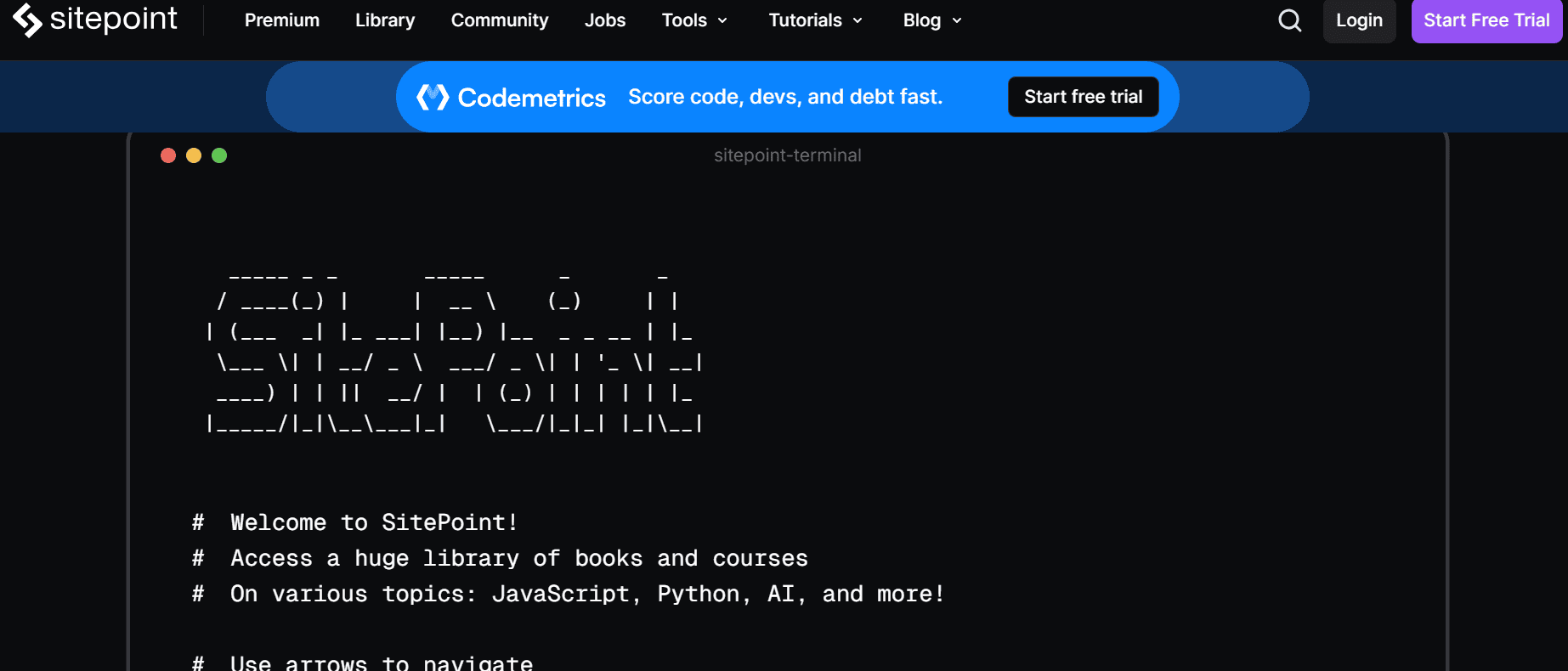Click the SitePoint logo
Screen dimensions: 1568x671
click(x=94, y=20)
